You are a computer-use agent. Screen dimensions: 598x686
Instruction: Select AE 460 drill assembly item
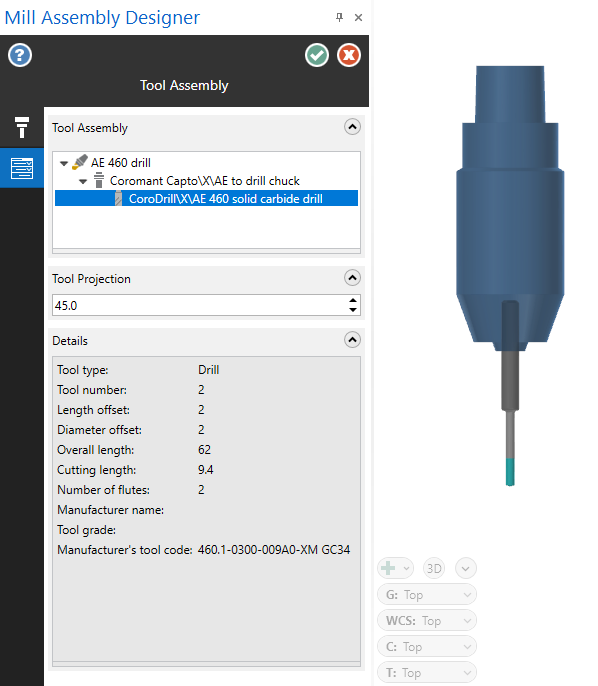point(121,163)
